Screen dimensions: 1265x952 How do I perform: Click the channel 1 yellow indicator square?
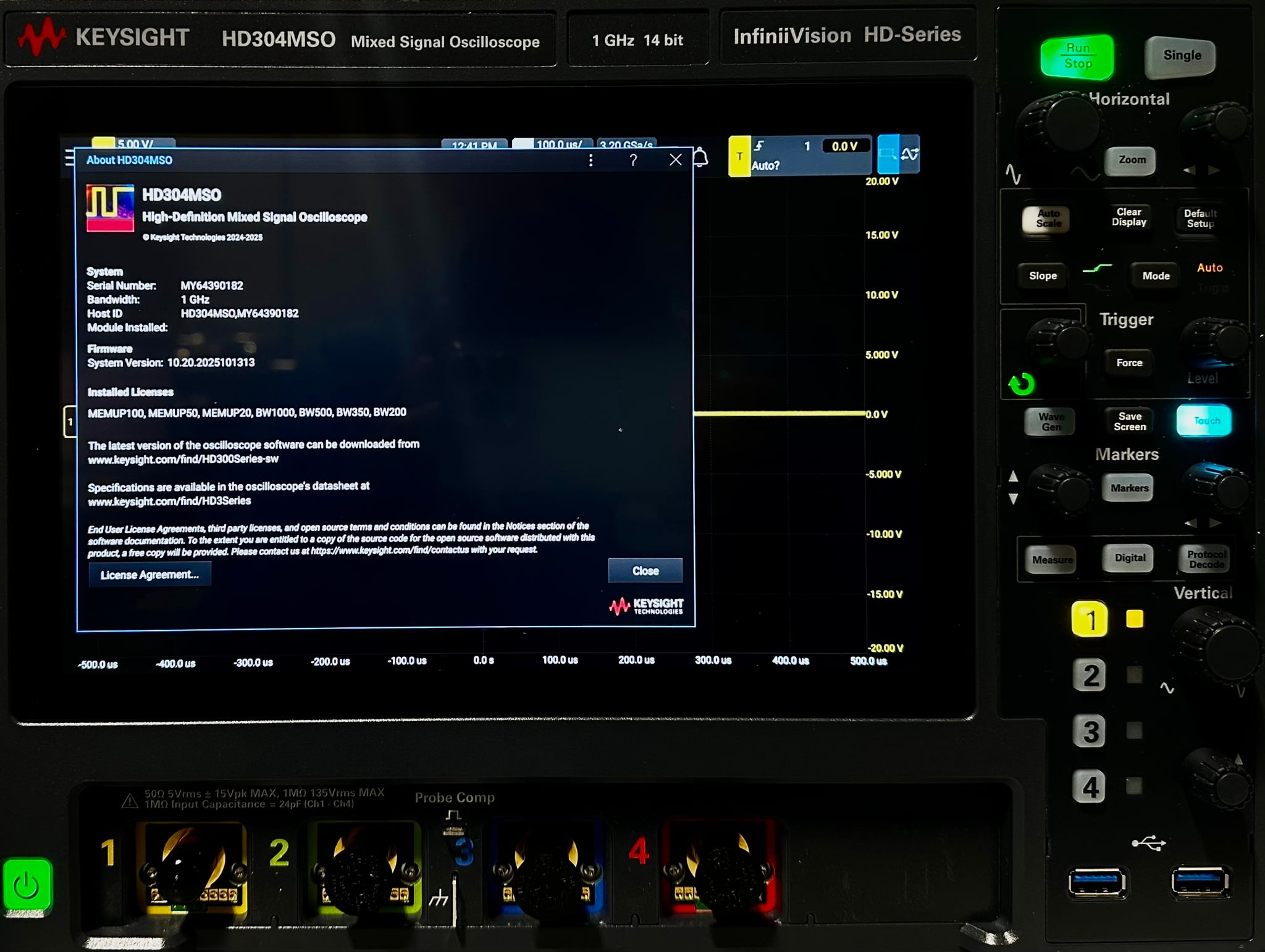(1135, 619)
